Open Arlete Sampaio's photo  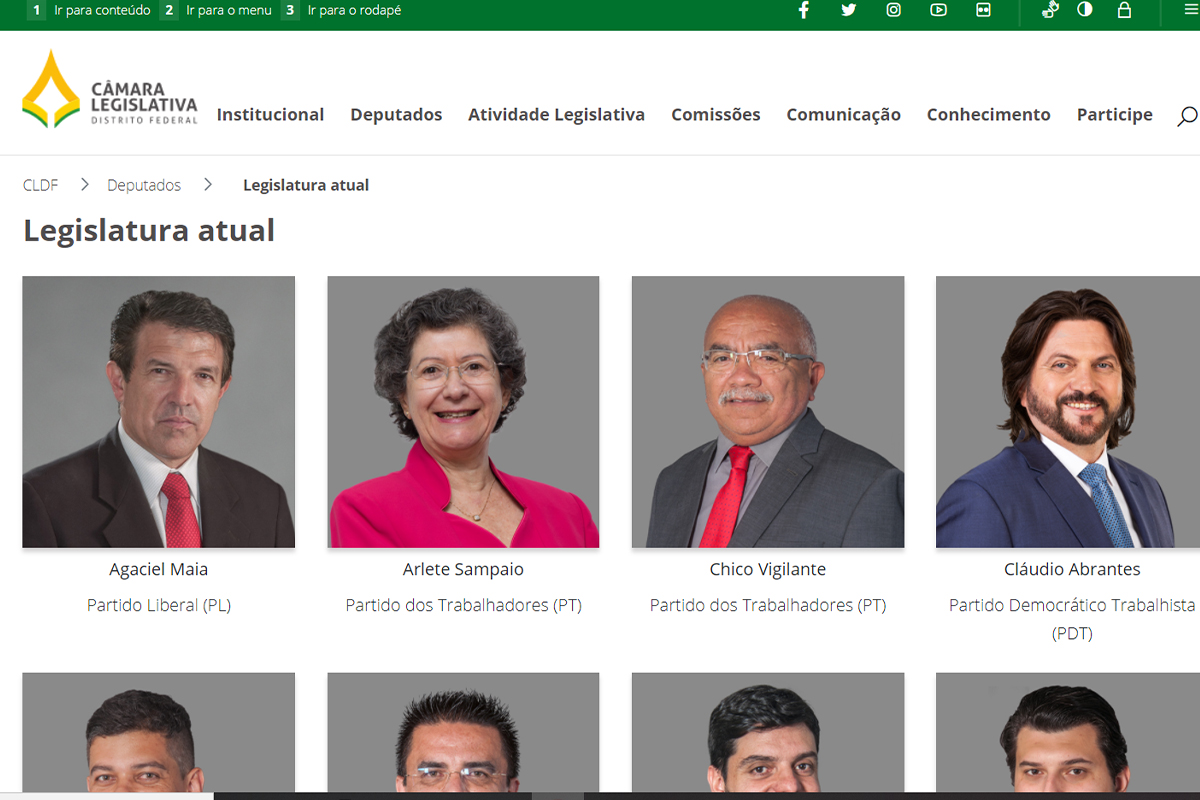tap(463, 412)
